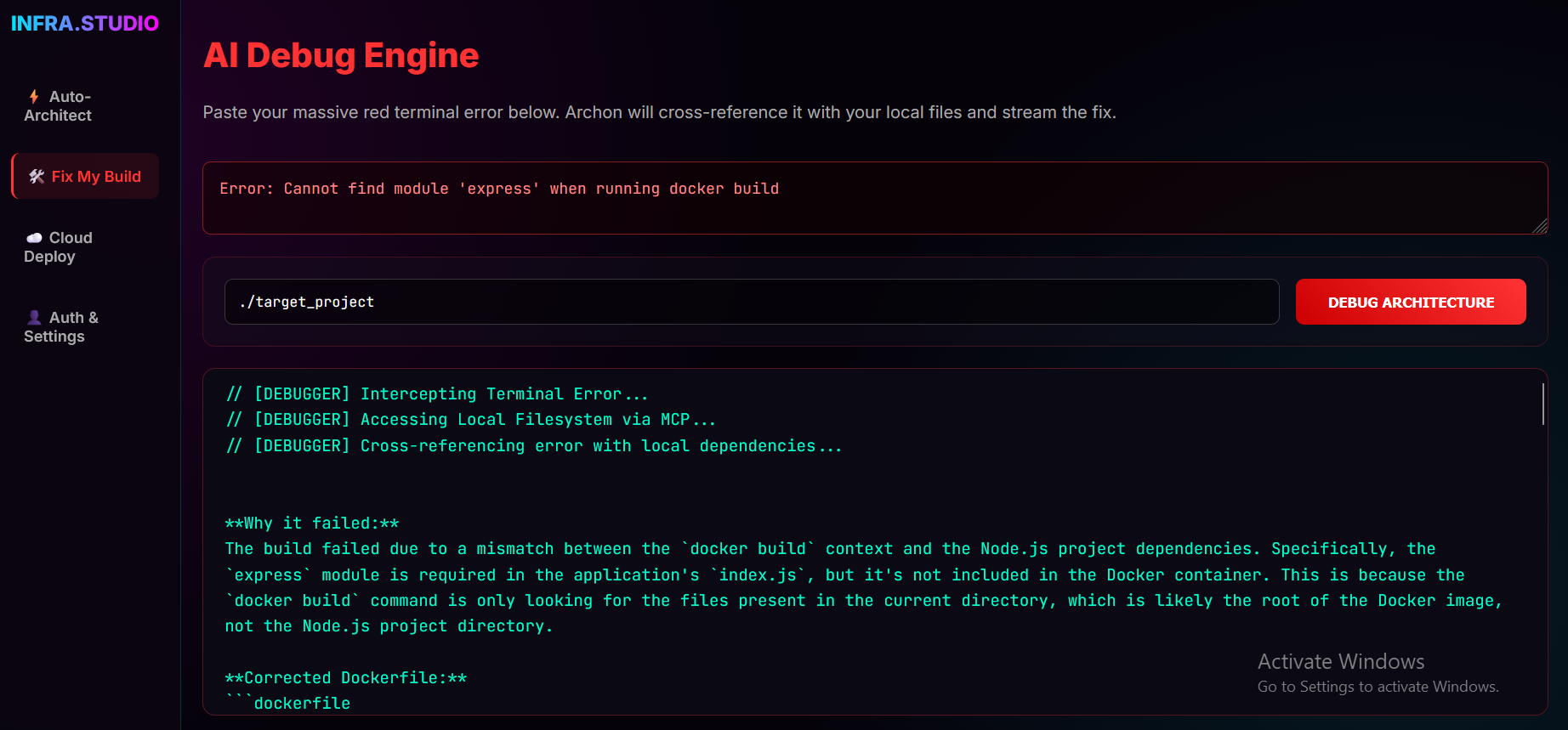Click the user icon for Auth & Settings
The width and height of the screenshot is (1568, 730).
(x=34, y=318)
